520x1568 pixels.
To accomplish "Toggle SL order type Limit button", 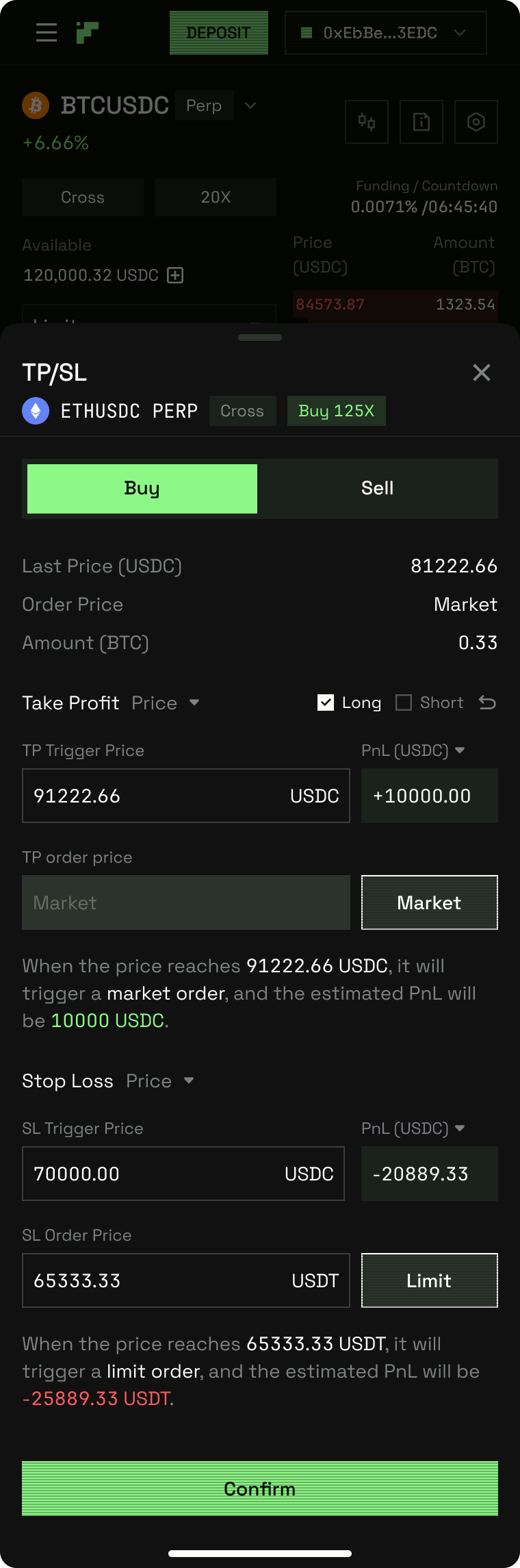I will click(x=429, y=1280).
